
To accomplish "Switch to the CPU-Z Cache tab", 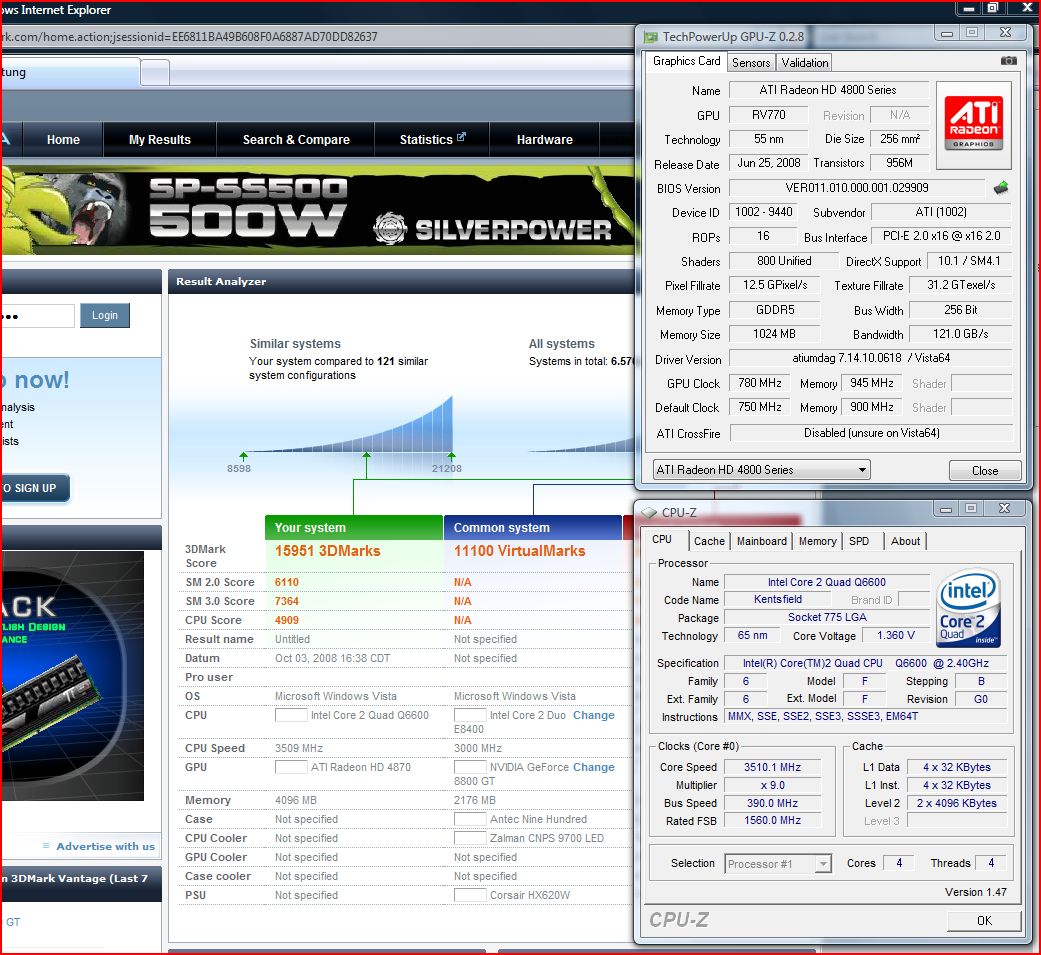I will pos(709,541).
